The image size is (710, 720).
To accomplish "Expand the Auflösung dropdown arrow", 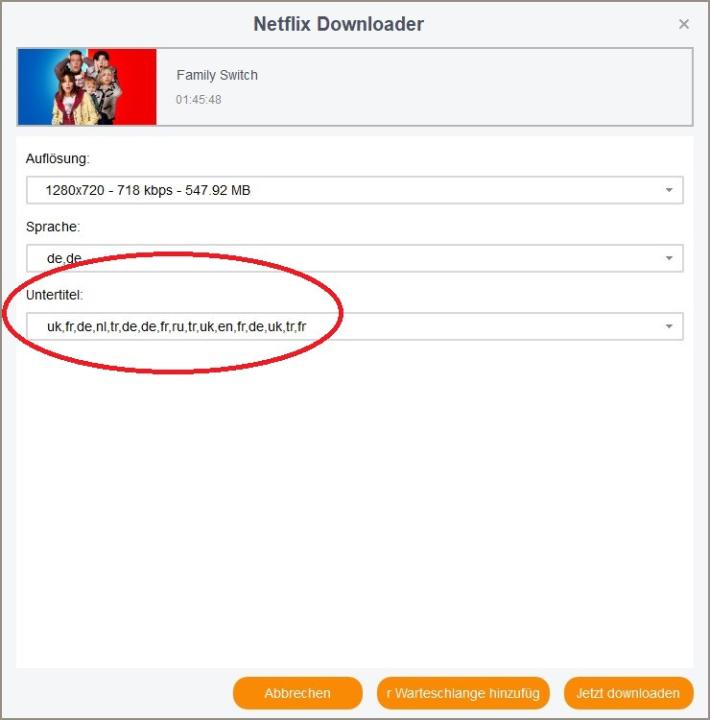I will pyautogui.click(x=669, y=190).
